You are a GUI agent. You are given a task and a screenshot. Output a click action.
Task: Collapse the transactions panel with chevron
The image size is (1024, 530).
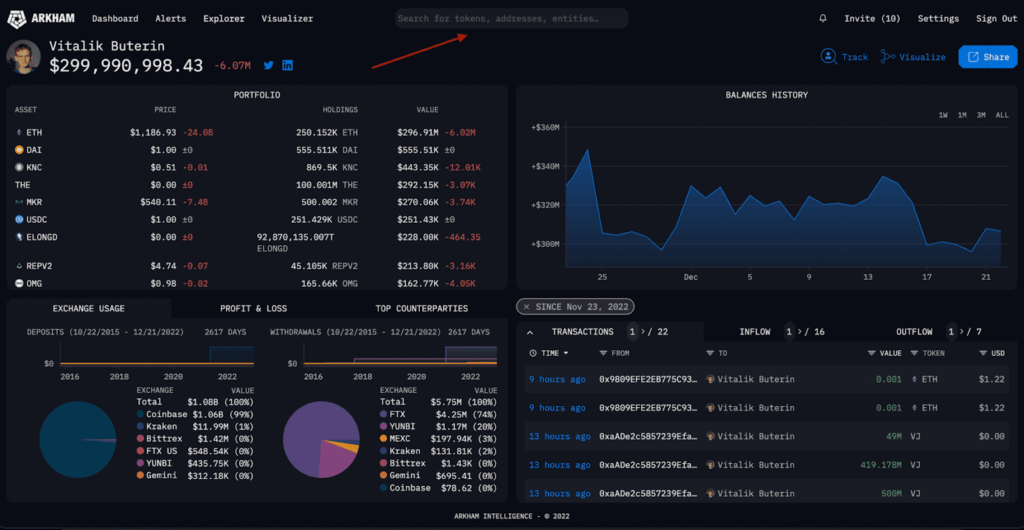click(x=530, y=332)
